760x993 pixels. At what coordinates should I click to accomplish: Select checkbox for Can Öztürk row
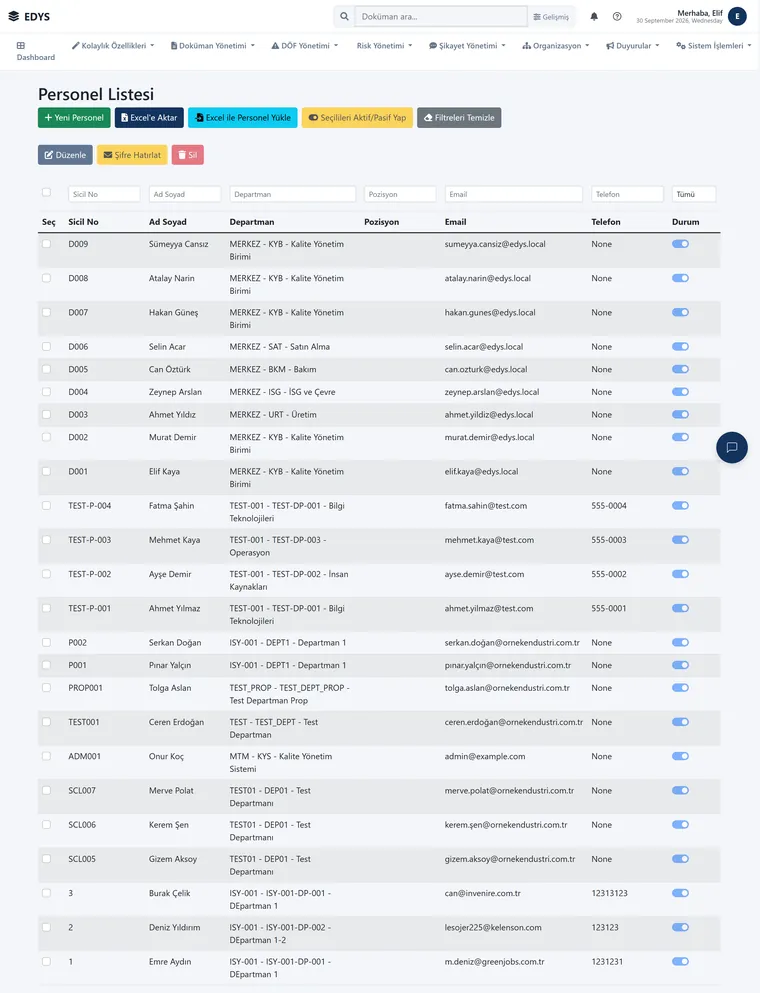pos(46,369)
